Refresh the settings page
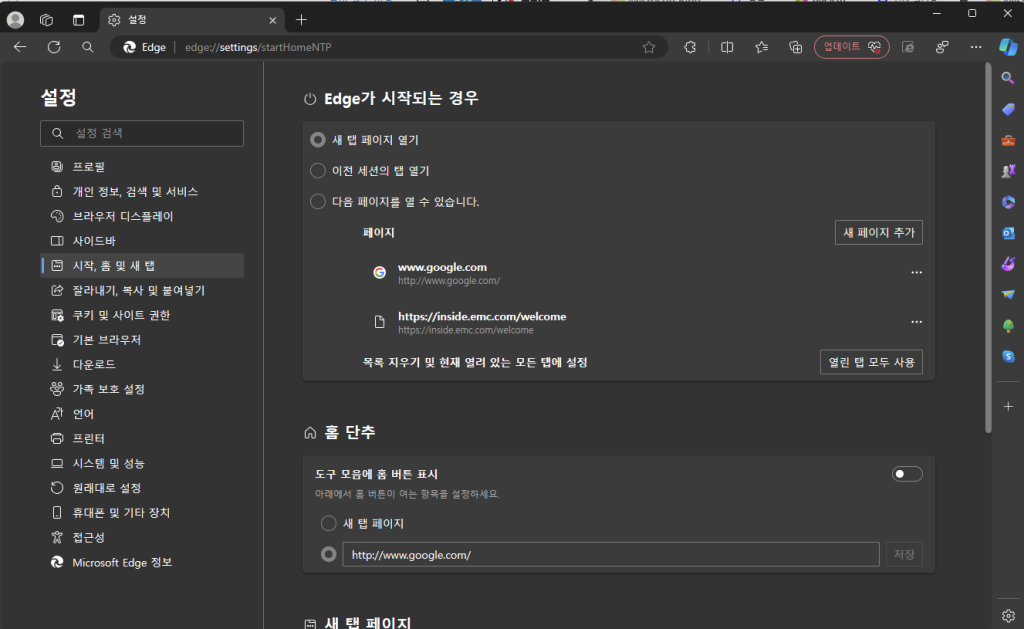 click(x=54, y=47)
